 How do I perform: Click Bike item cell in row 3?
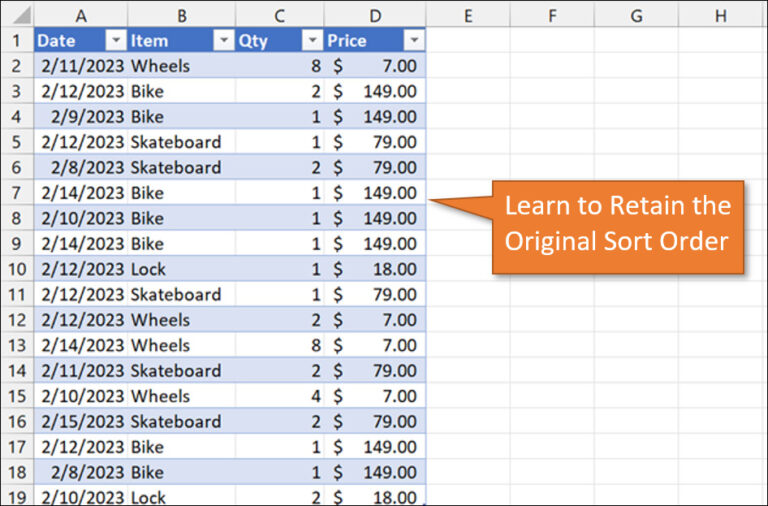[182, 91]
